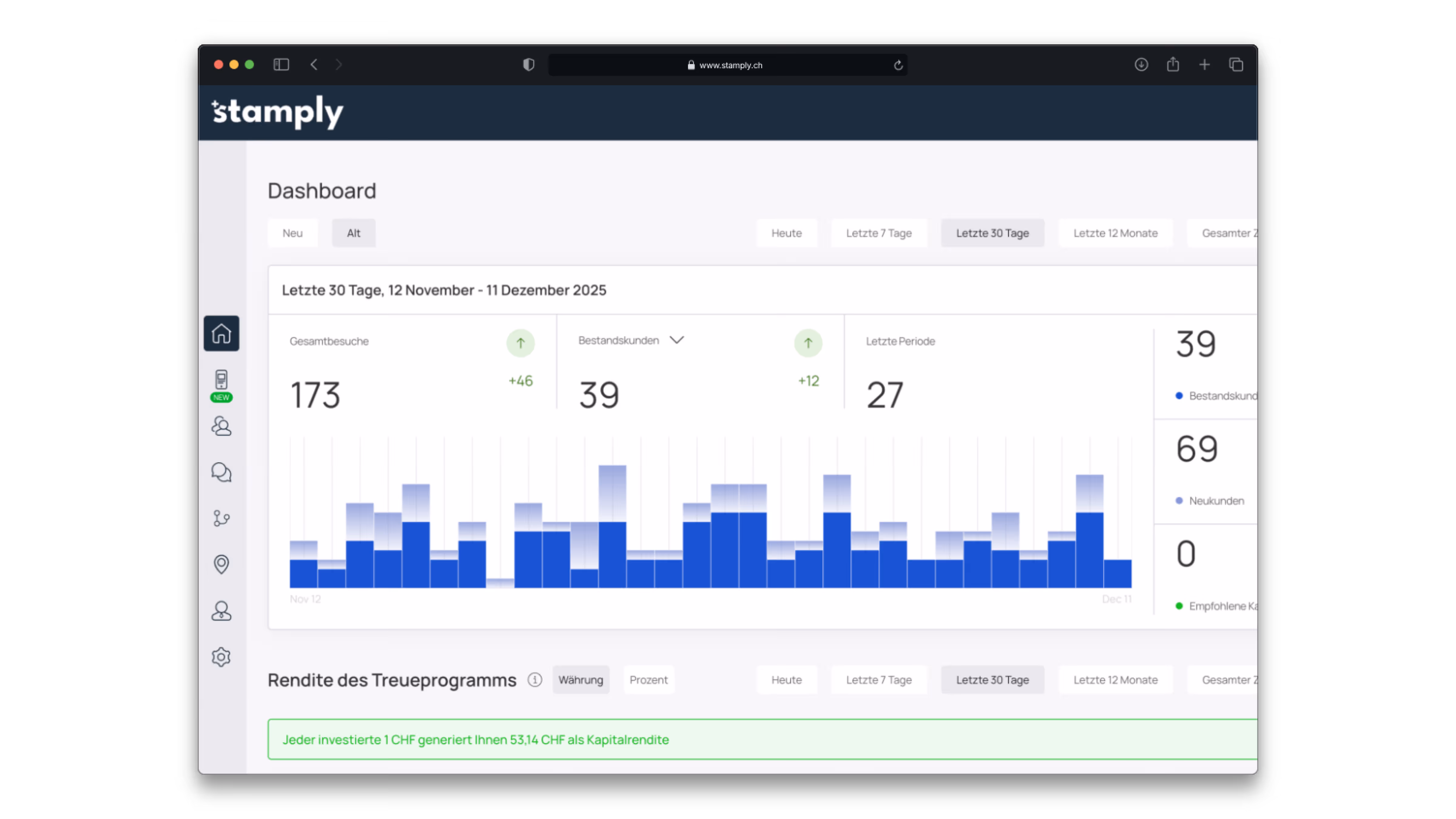Screen dimensions: 1456x819
Task: Switch dashboard to Alt version
Action: coord(353,233)
